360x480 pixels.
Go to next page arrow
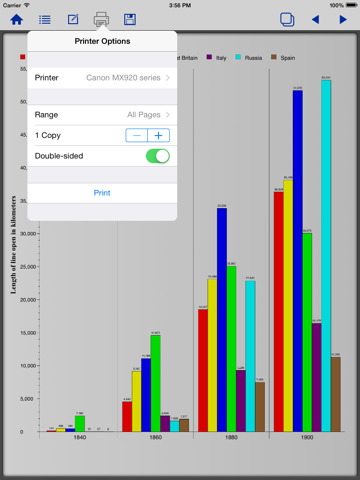pyautogui.click(x=343, y=20)
